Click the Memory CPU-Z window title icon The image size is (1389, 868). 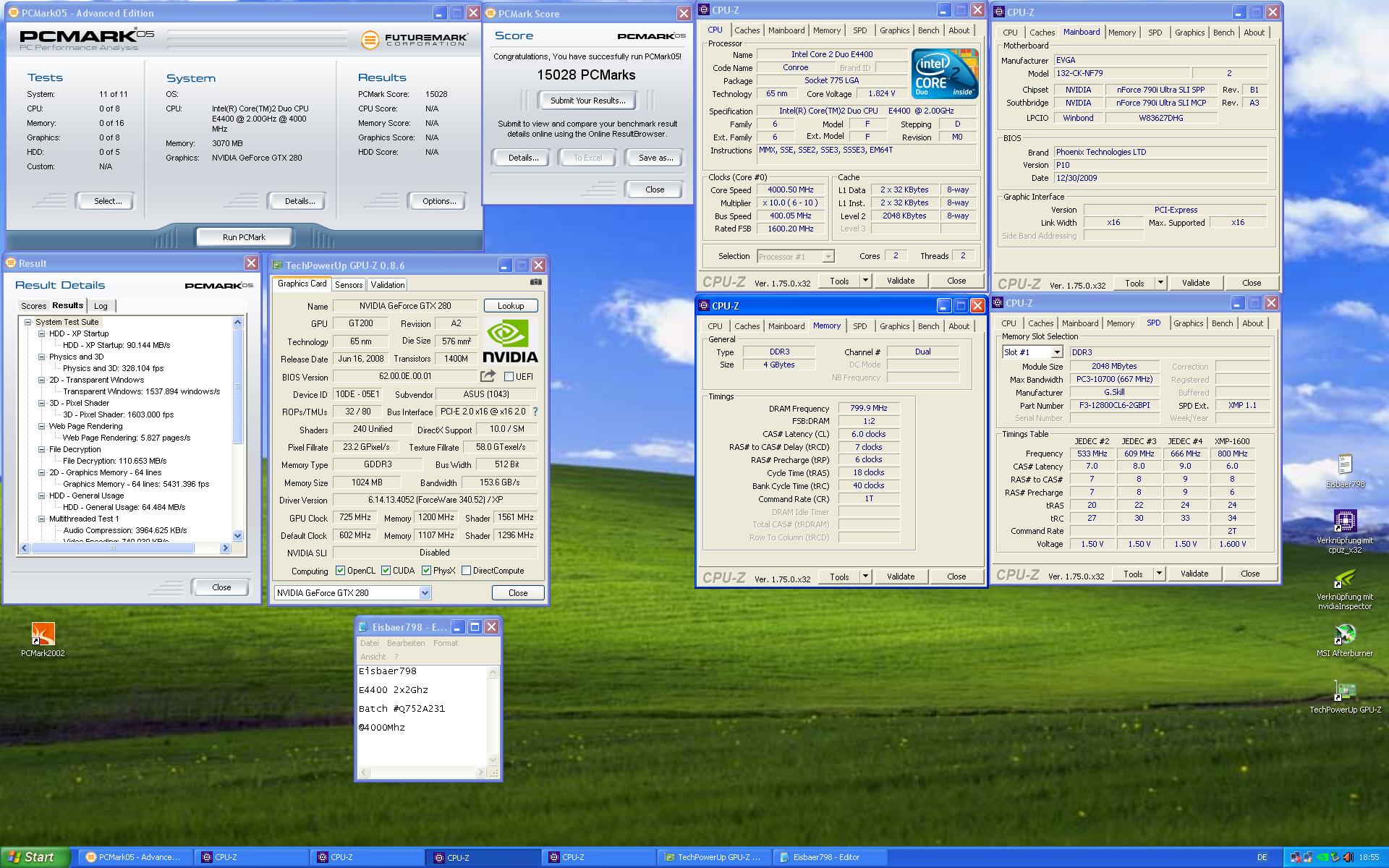(x=705, y=306)
